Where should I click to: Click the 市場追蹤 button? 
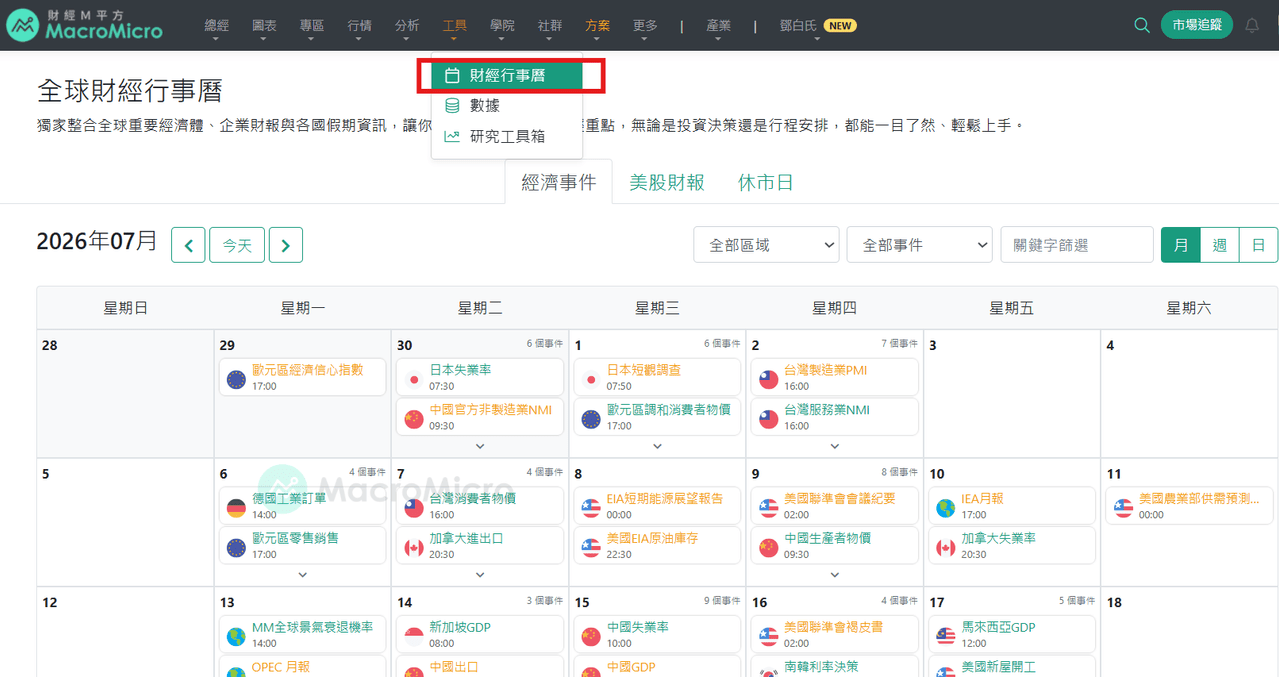coord(1197,25)
